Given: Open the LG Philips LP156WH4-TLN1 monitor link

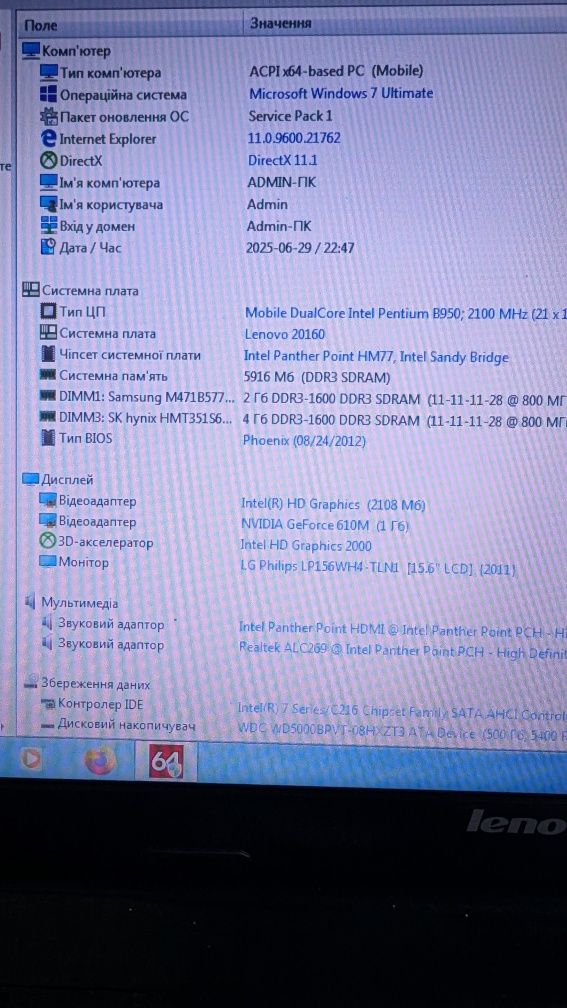Looking at the screenshot, I should pos(378,568).
